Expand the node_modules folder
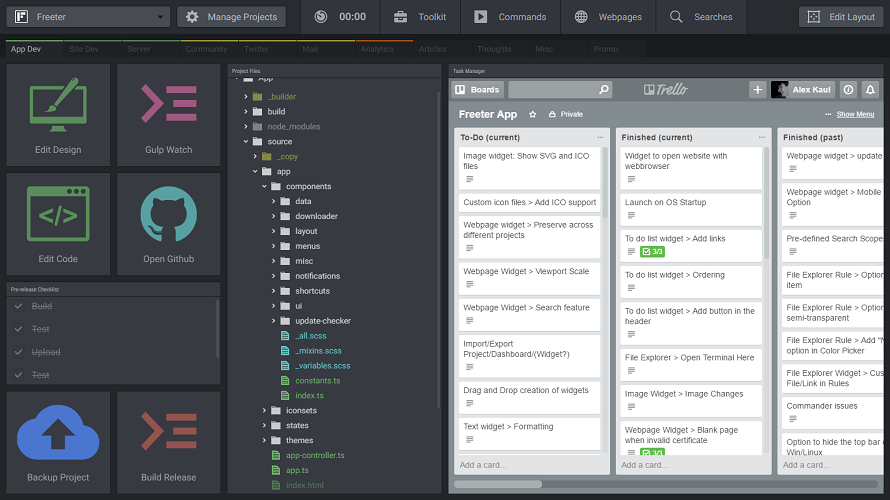Screen dimensions: 890x500 pyautogui.click(x=246, y=127)
